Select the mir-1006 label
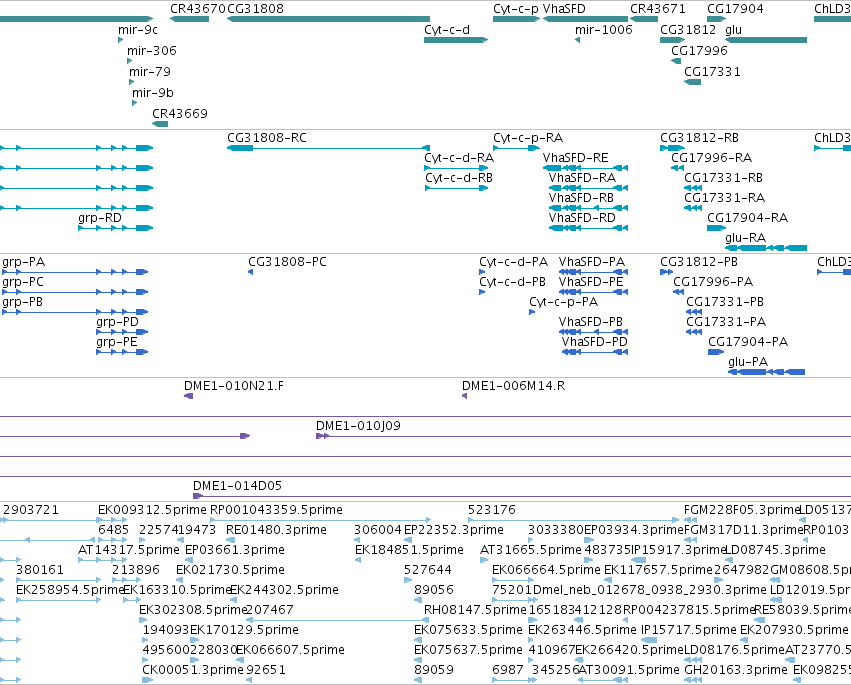 pos(604,30)
